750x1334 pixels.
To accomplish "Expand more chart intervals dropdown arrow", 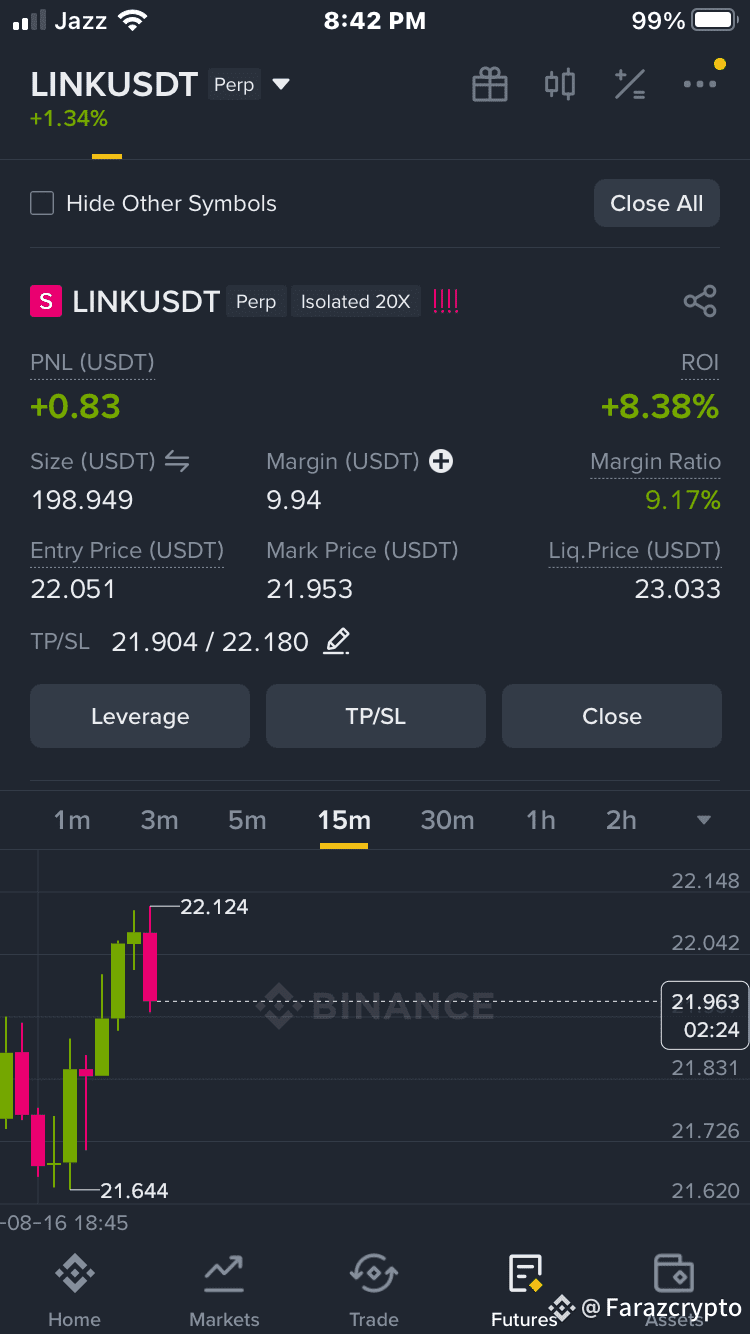I will [704, 820].
